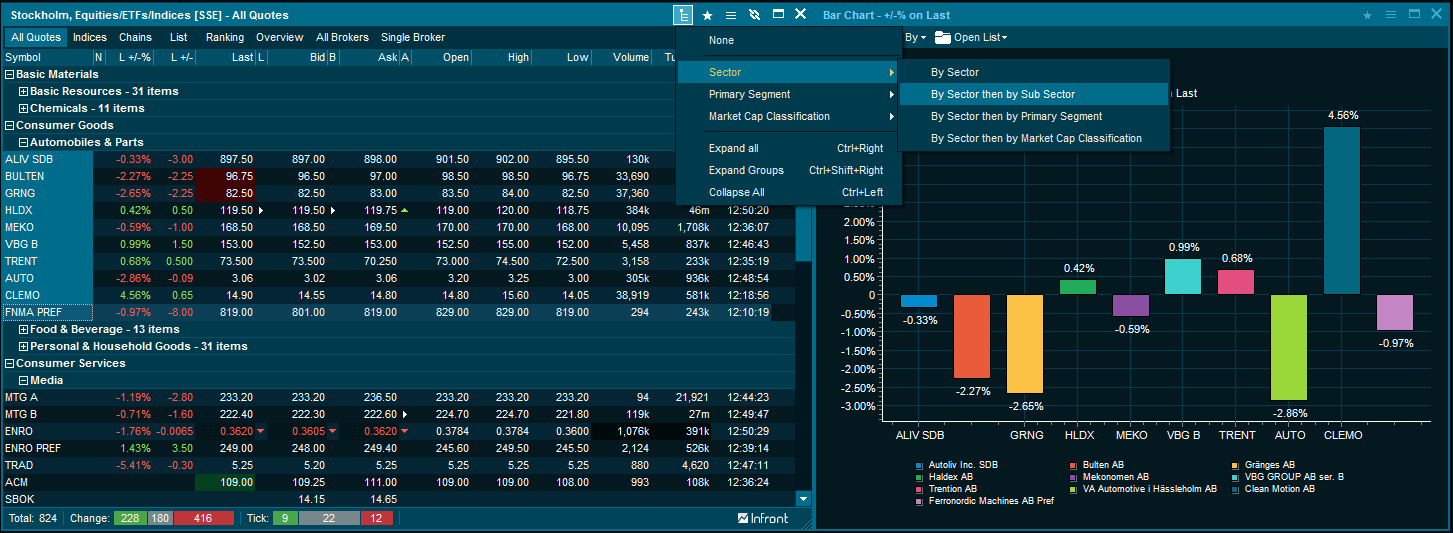This screenshot has height=533, width=1453.
Task: Open the Ranking tab
Action: tap(225, 37)
